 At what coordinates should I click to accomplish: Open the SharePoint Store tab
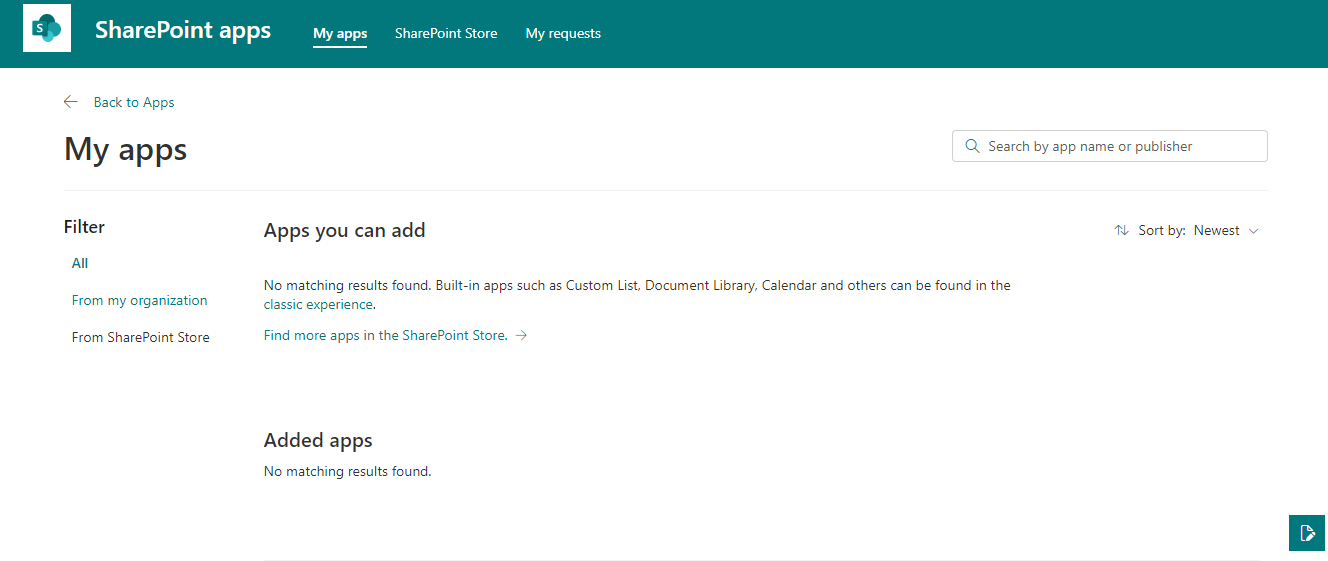446,33
